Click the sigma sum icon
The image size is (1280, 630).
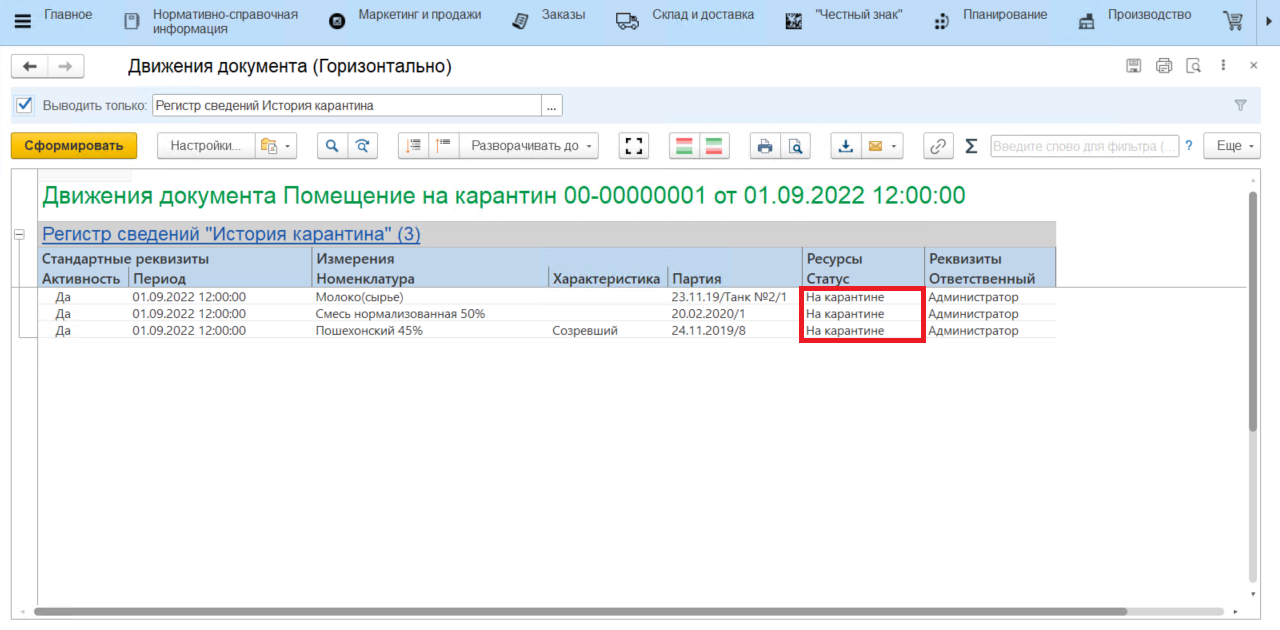(x=970, y=146)
